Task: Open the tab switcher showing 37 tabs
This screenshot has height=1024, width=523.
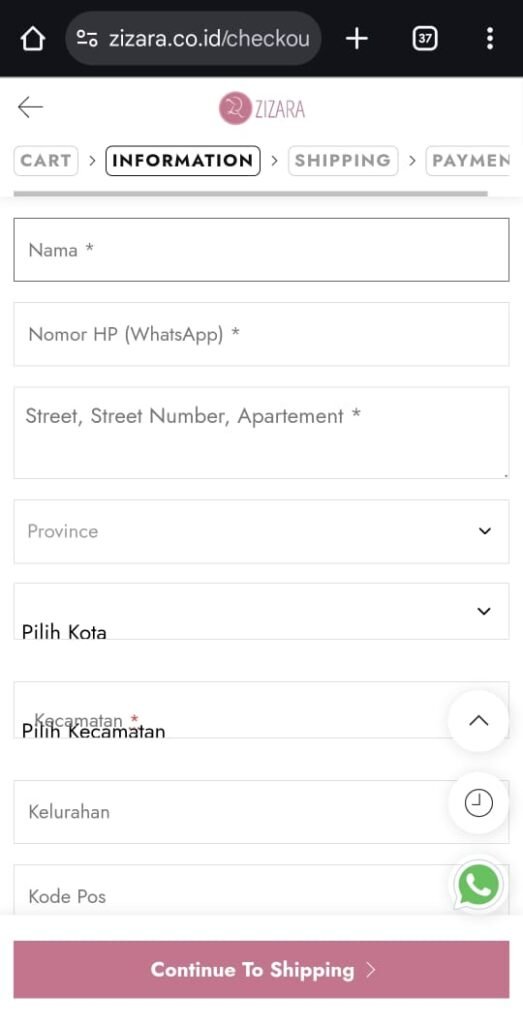Action: (x=425, y=39)
